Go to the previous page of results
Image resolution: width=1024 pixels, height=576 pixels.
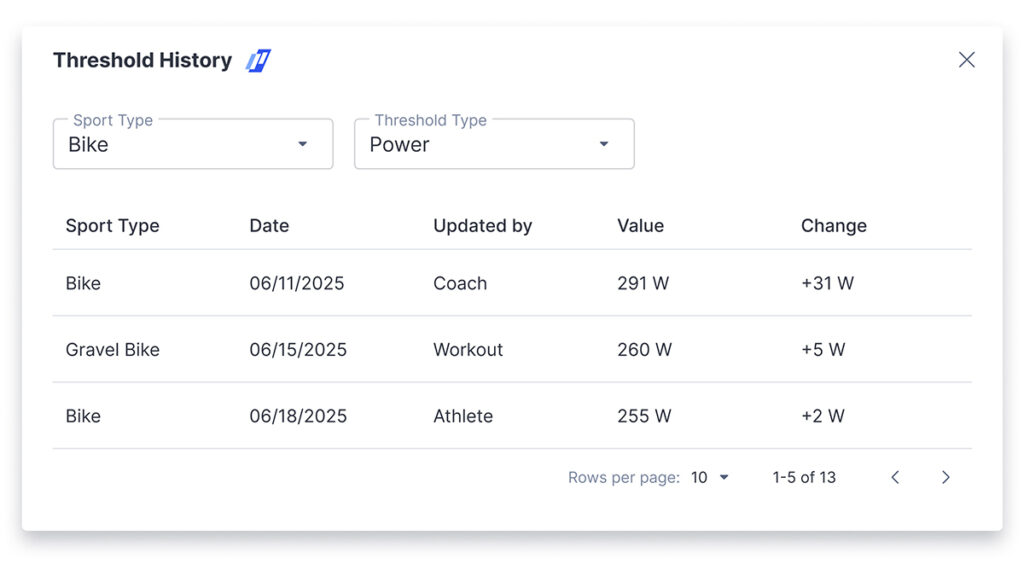tap(895, 477)
